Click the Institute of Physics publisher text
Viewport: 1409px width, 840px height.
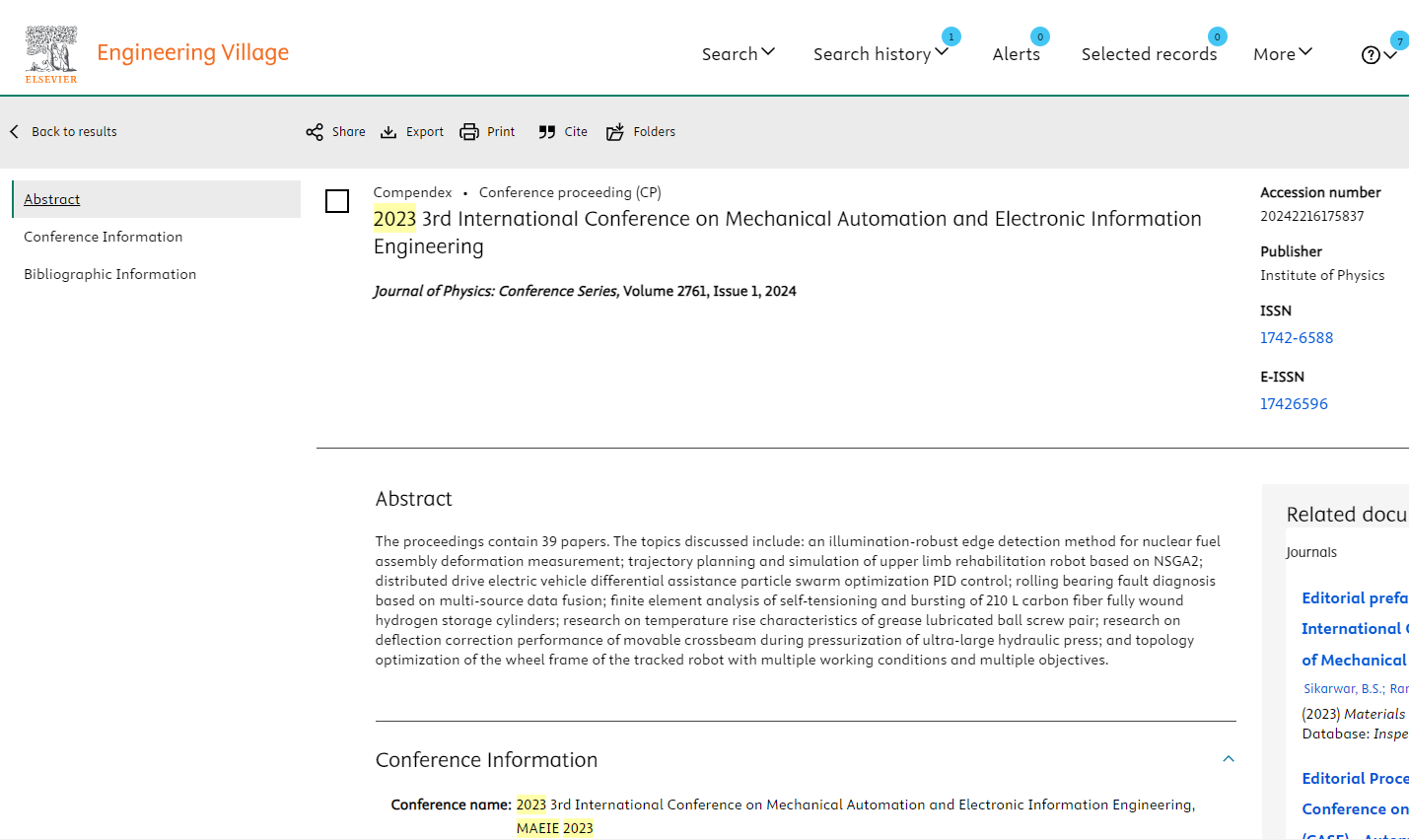pyautogui.click(x=1322, y=275)
